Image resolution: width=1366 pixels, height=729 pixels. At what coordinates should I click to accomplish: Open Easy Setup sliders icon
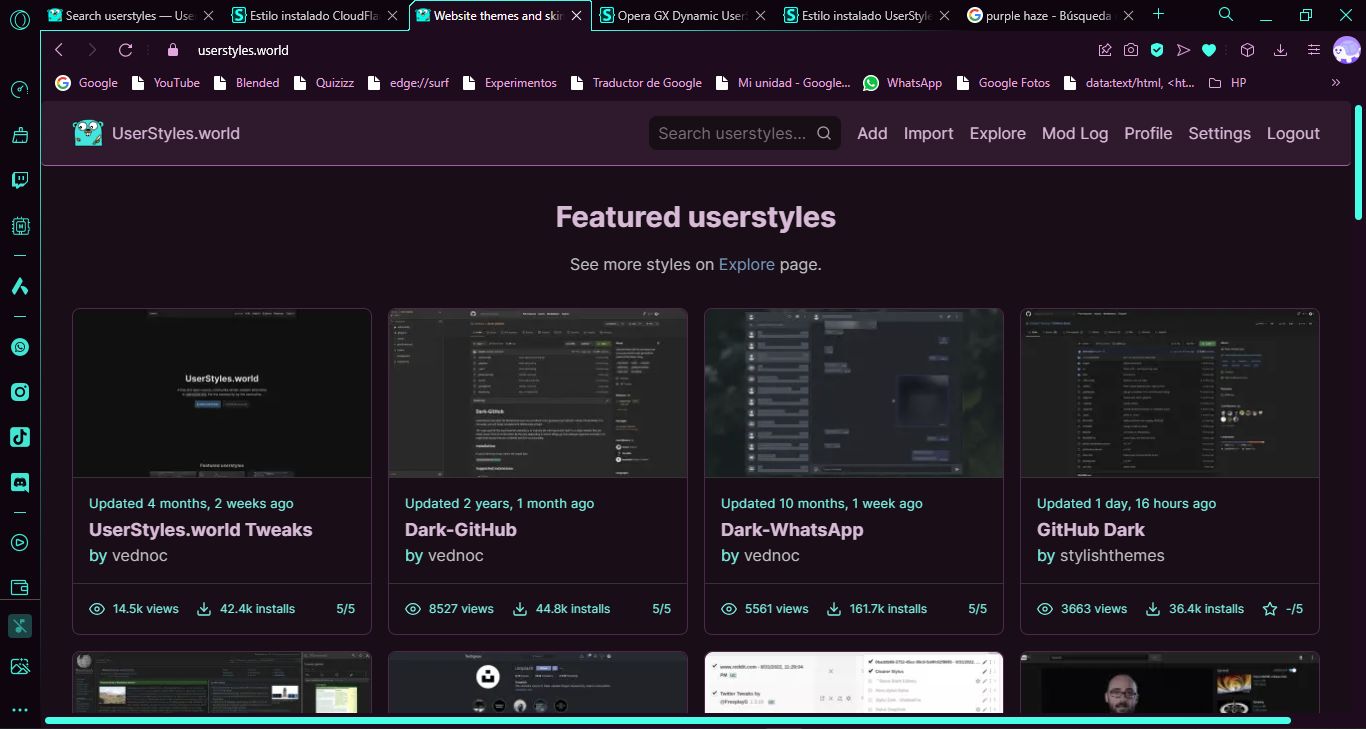click(x=1314, y=50)
